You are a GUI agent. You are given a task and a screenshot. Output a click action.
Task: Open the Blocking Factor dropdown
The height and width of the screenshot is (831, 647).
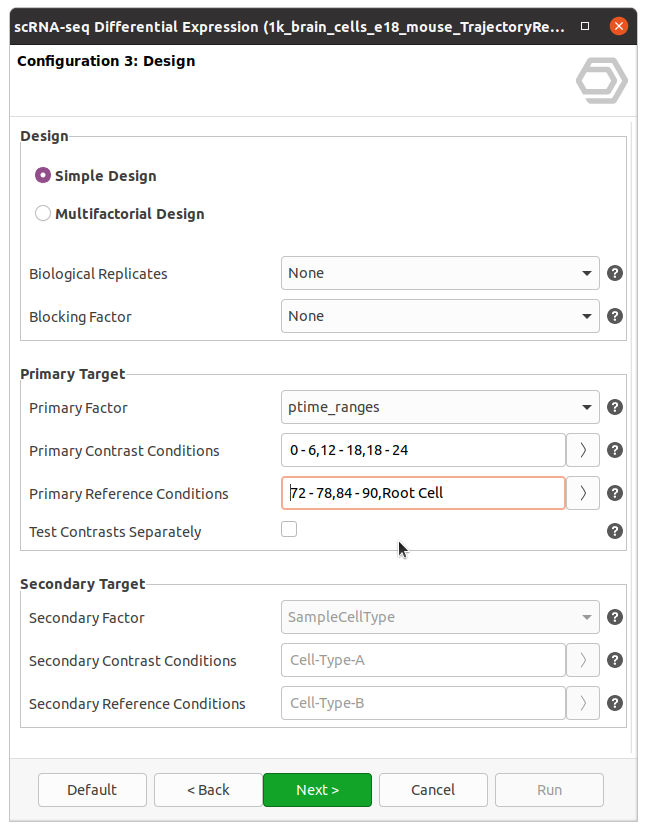click(440, 316)
